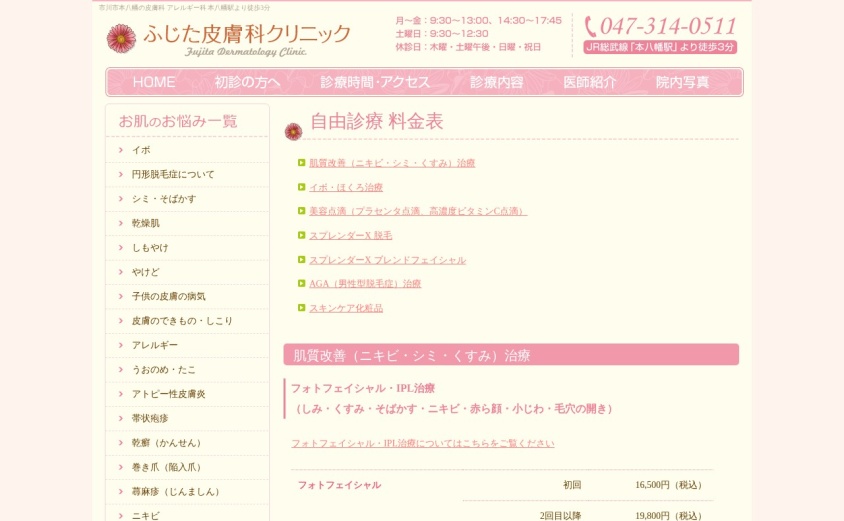Screen dimensions: 844x521
Task: Open sidebar item 蕁麻疹（じんましん）
Action: click(x=175, y=492)
